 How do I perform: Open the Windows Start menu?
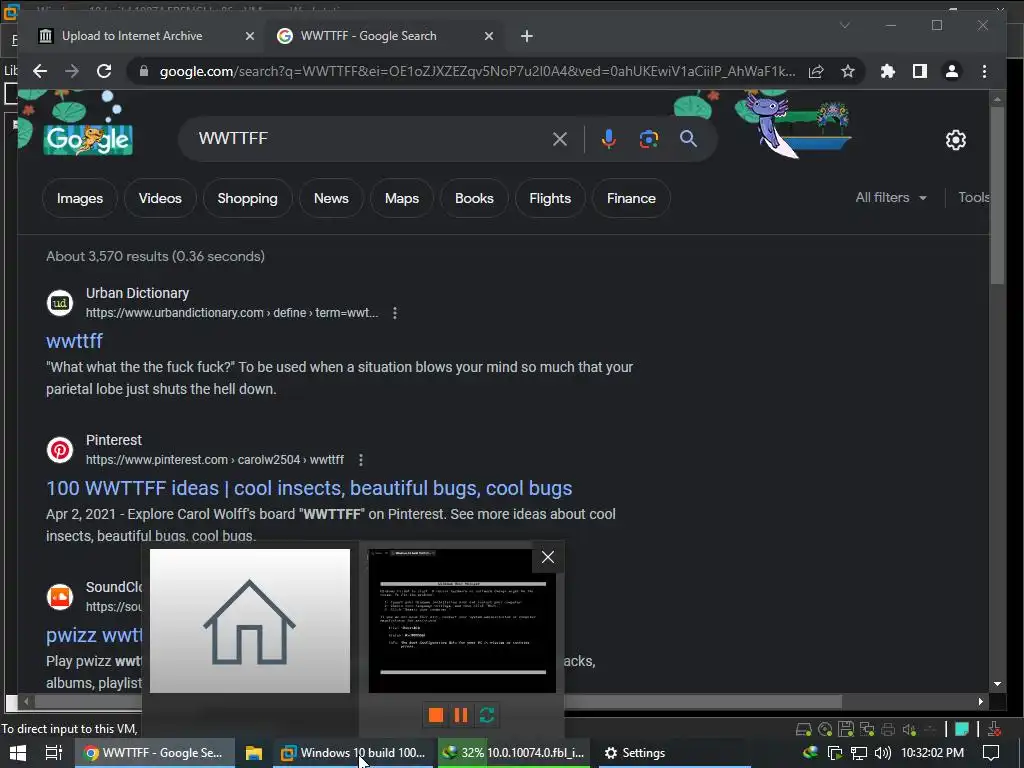18,753
